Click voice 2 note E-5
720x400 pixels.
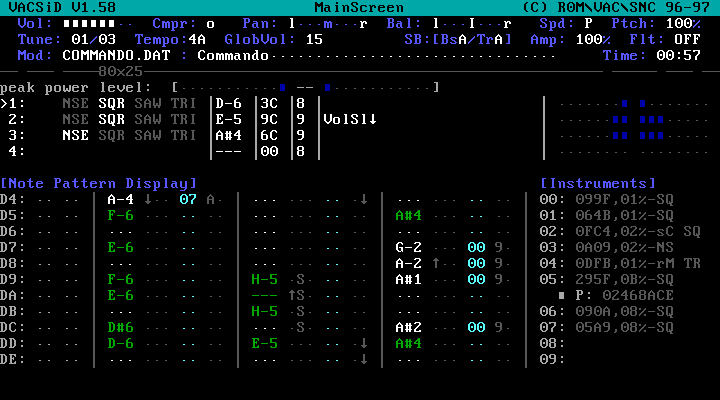(228, 119)
